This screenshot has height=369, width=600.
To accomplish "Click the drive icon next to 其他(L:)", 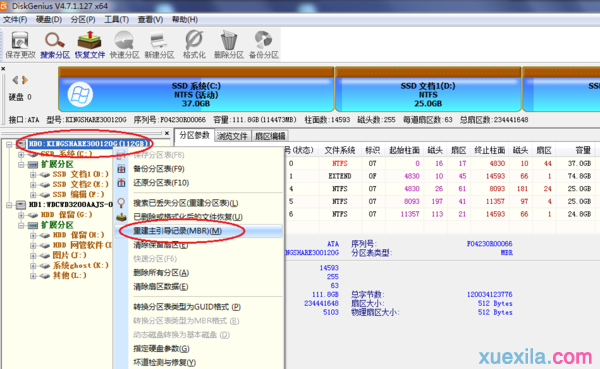I will tap(45, 276).
